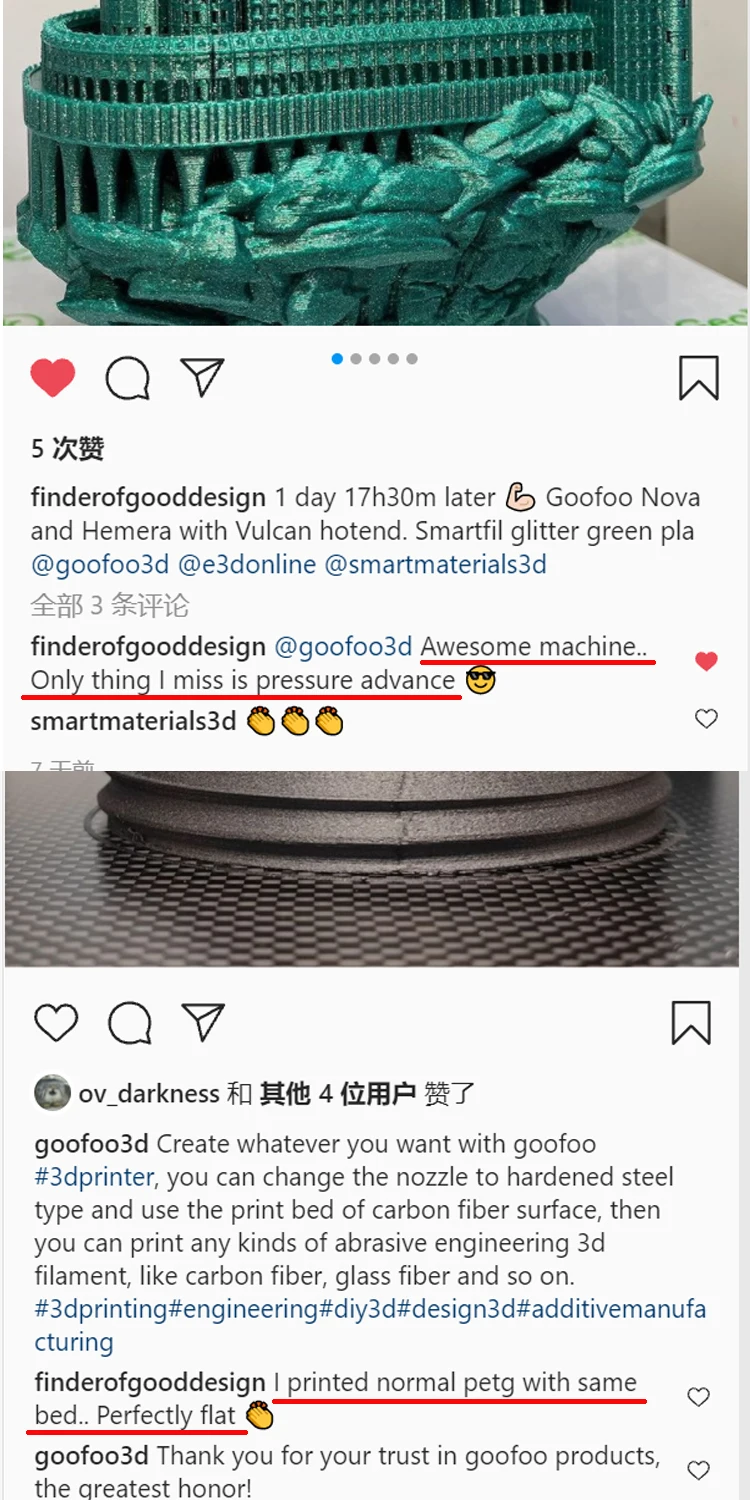Viewport: 750px width, 1500px height.
Task: Unlike the 'Awesome machine' comment red heart
Action: (x=706, y=661)
